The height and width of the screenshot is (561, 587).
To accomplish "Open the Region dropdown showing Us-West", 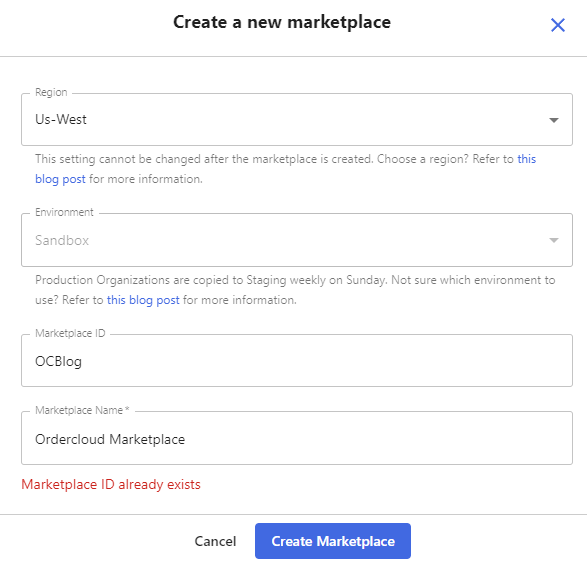I will pyautogui.click(x=297, y=119).
